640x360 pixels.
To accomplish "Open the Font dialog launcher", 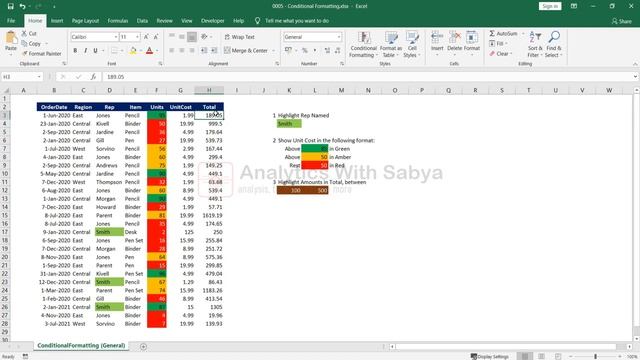I will pyautogui.click(x=160, y=64).
